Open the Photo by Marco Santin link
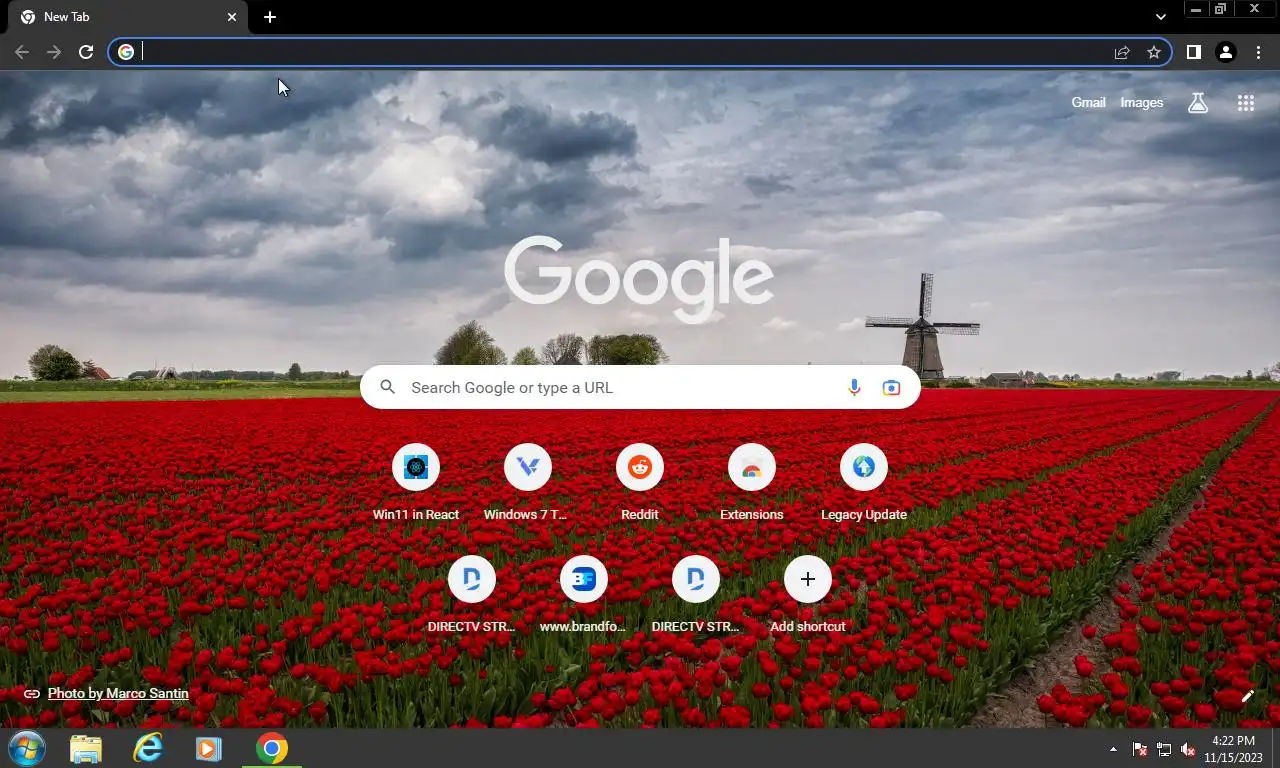Viewport: 1280px width, 768px height. (x=118, y=693)
